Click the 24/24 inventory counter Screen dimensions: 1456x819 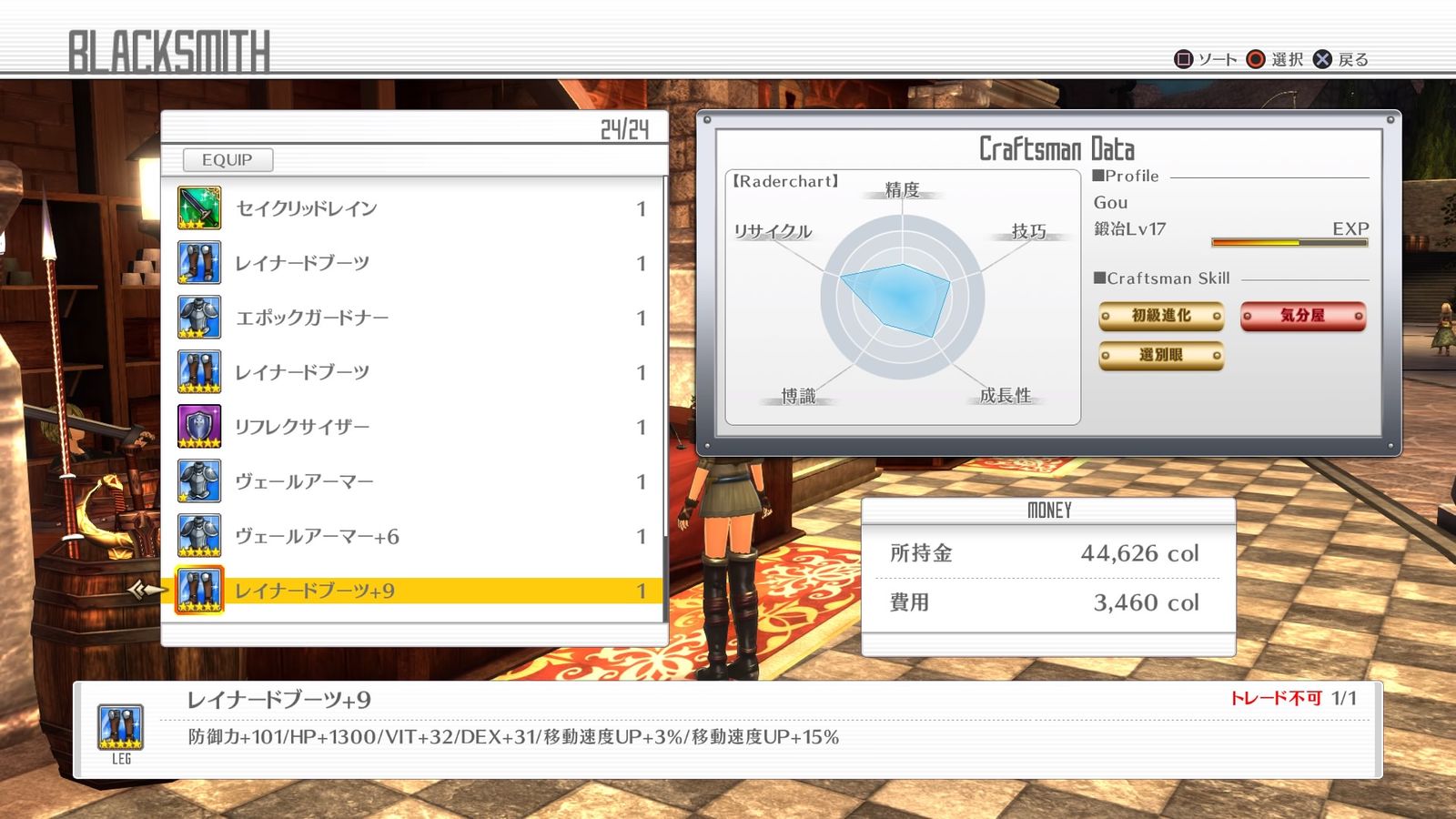[x=624, y=130]
